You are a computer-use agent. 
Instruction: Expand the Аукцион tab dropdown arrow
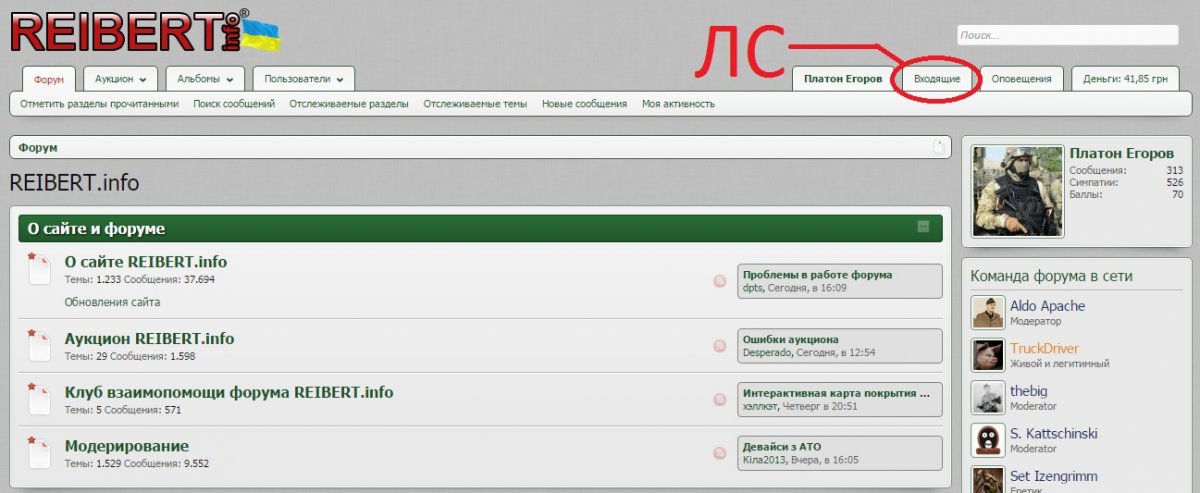pos(143,80)
